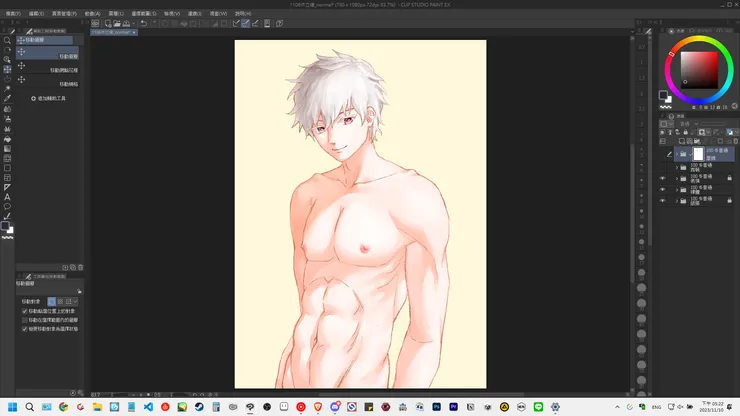The height and width of the screenshot is (416, 740).
Task: Open the (W) window menu in menu bar
Action: tap(218, 14)
